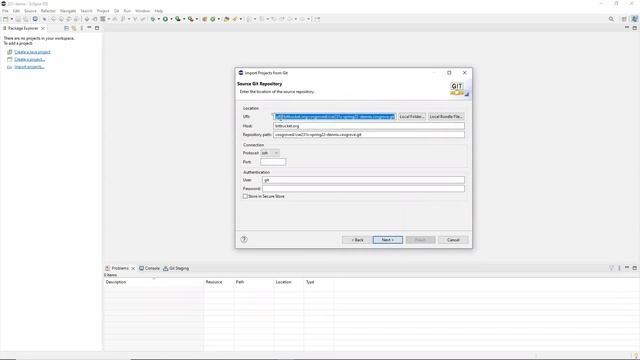This screenshot has width=640, height=360.
Task: Click the Password input field
Action: (363, 189)
